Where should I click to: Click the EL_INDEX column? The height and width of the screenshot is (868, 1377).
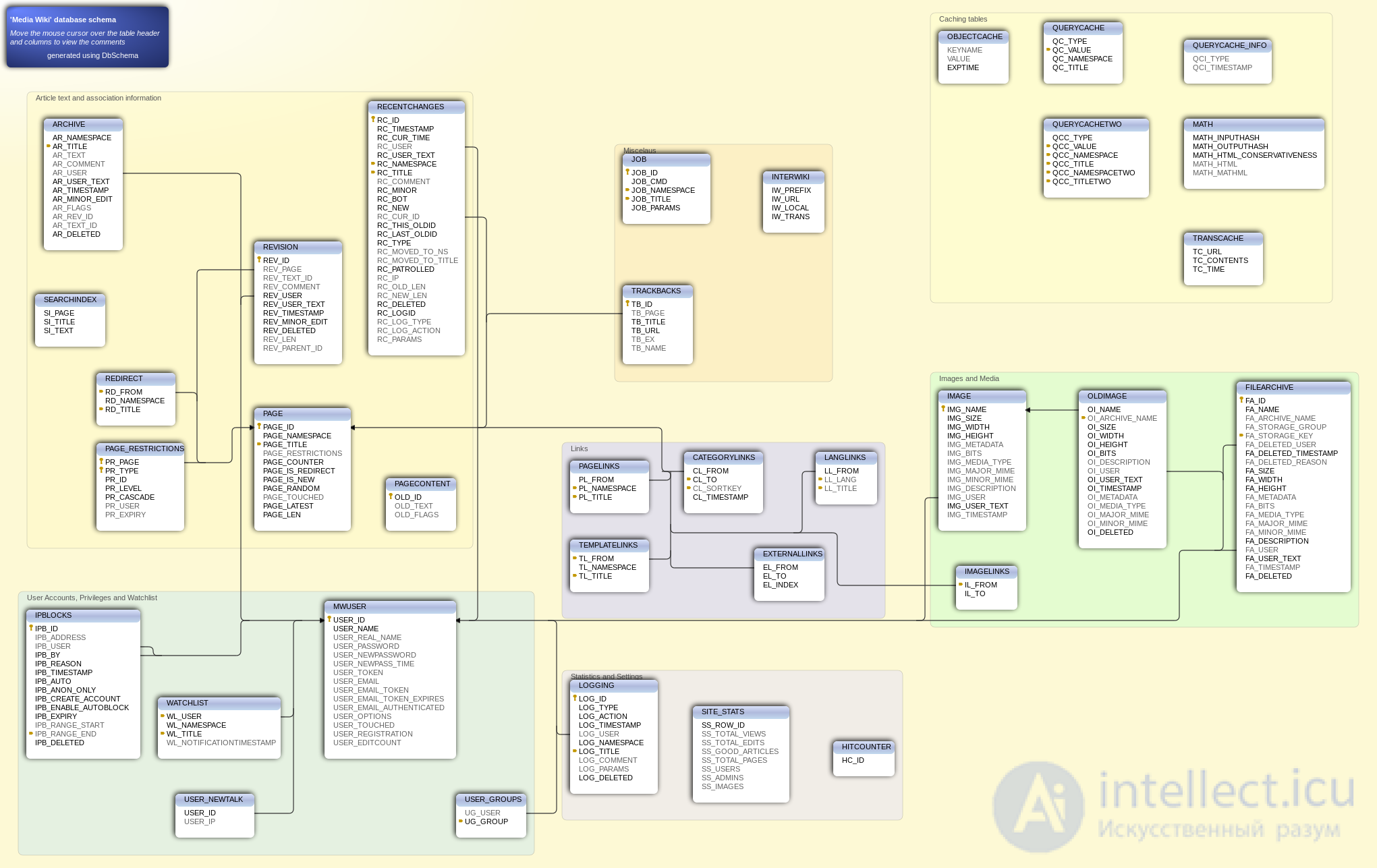click(781, 585)
